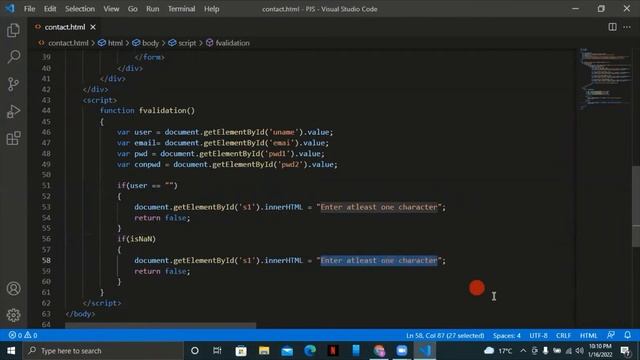Click the vertical editor scrollbar thumb
Viewport: 640px width, 360px height.
pyautogui.click(x=636, y=206)
